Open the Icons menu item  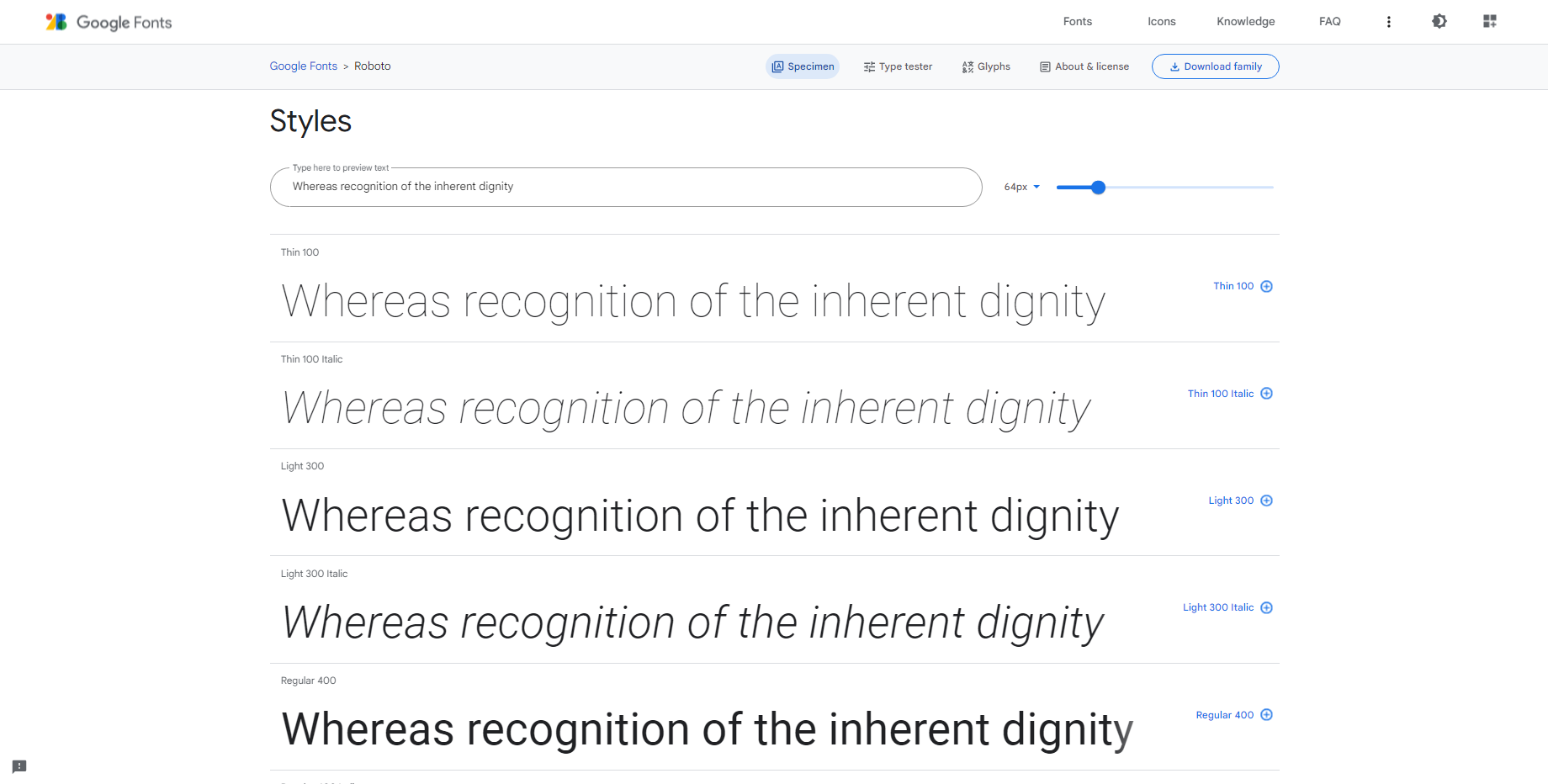click(1161, 22)
